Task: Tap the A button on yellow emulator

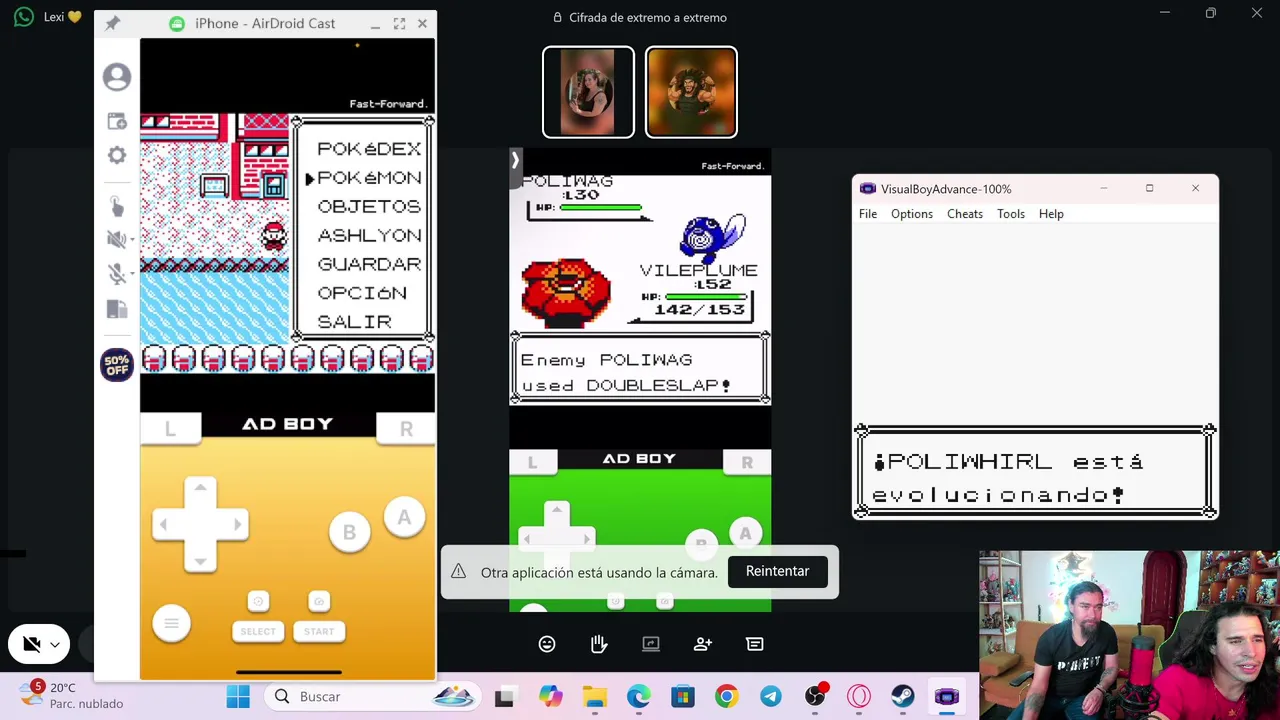Action: coord(404,517)
